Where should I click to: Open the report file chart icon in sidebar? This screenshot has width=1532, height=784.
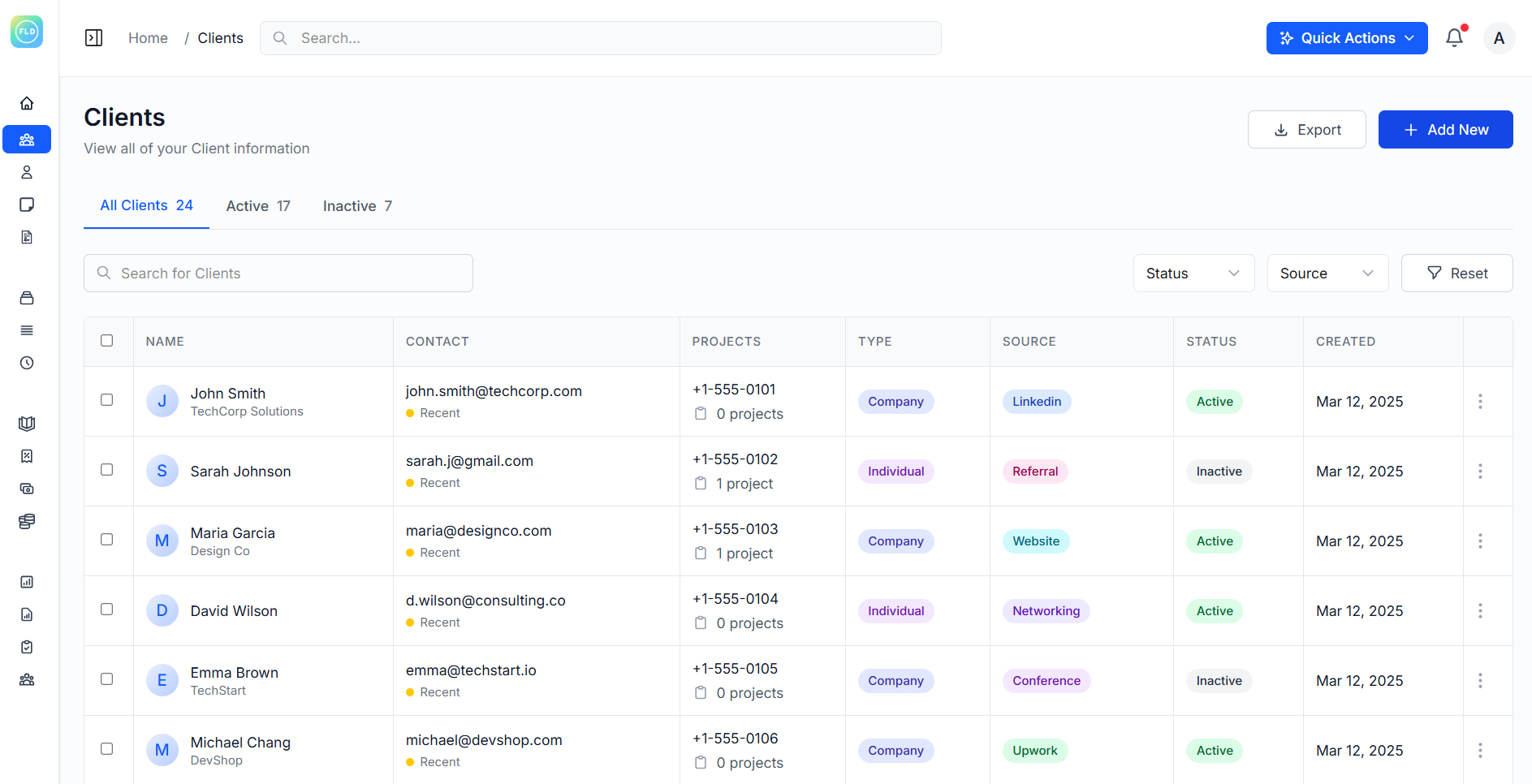(x=27, y=614)
